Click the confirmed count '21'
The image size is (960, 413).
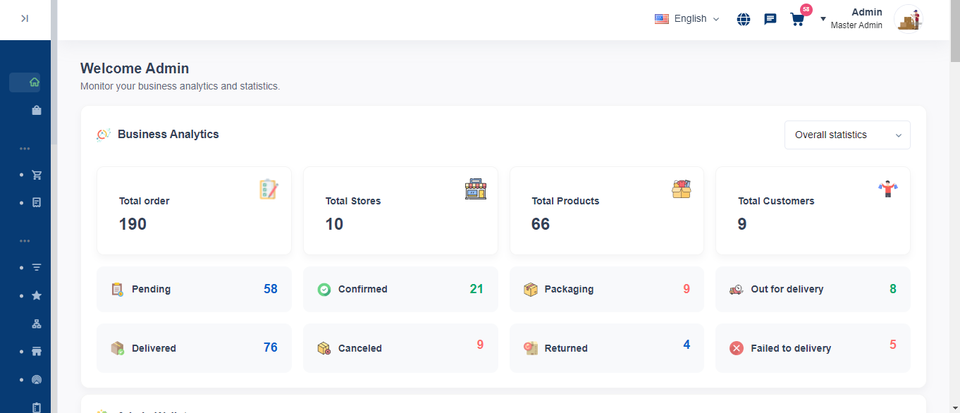tap(476, 289)
